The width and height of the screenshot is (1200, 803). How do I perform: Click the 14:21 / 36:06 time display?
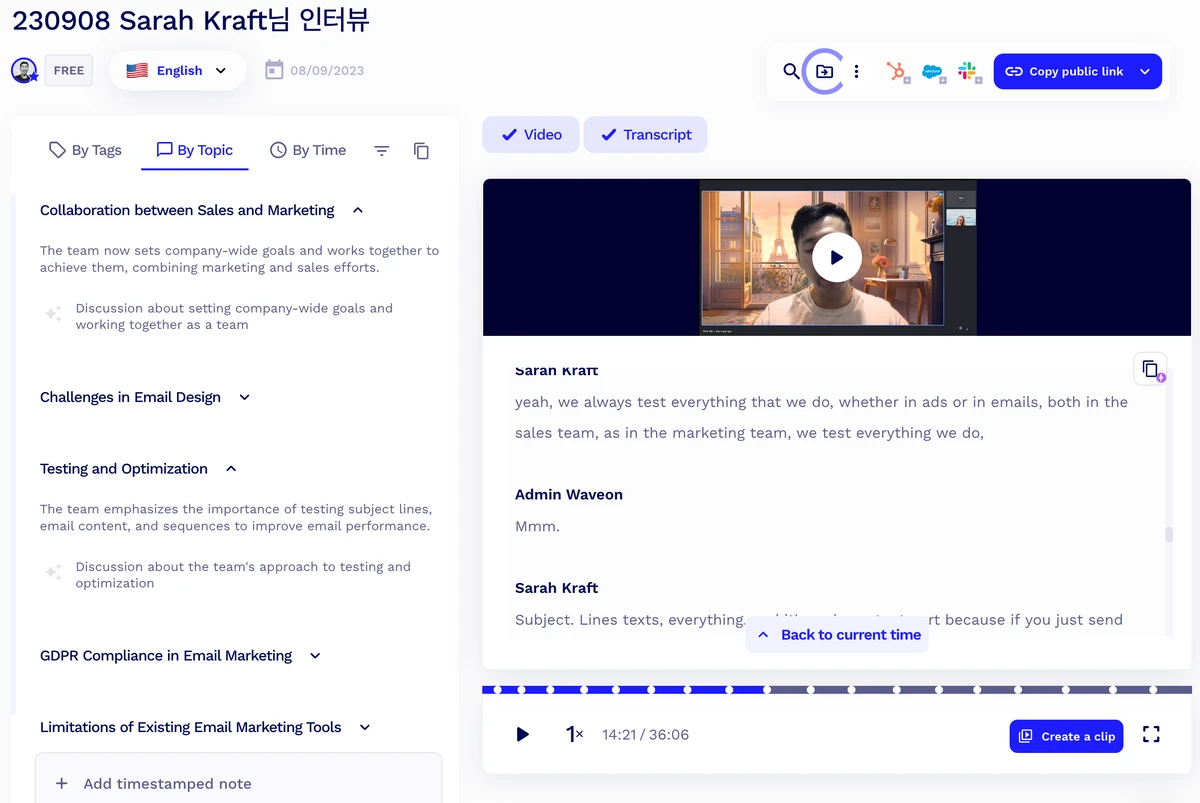point(645,734)
